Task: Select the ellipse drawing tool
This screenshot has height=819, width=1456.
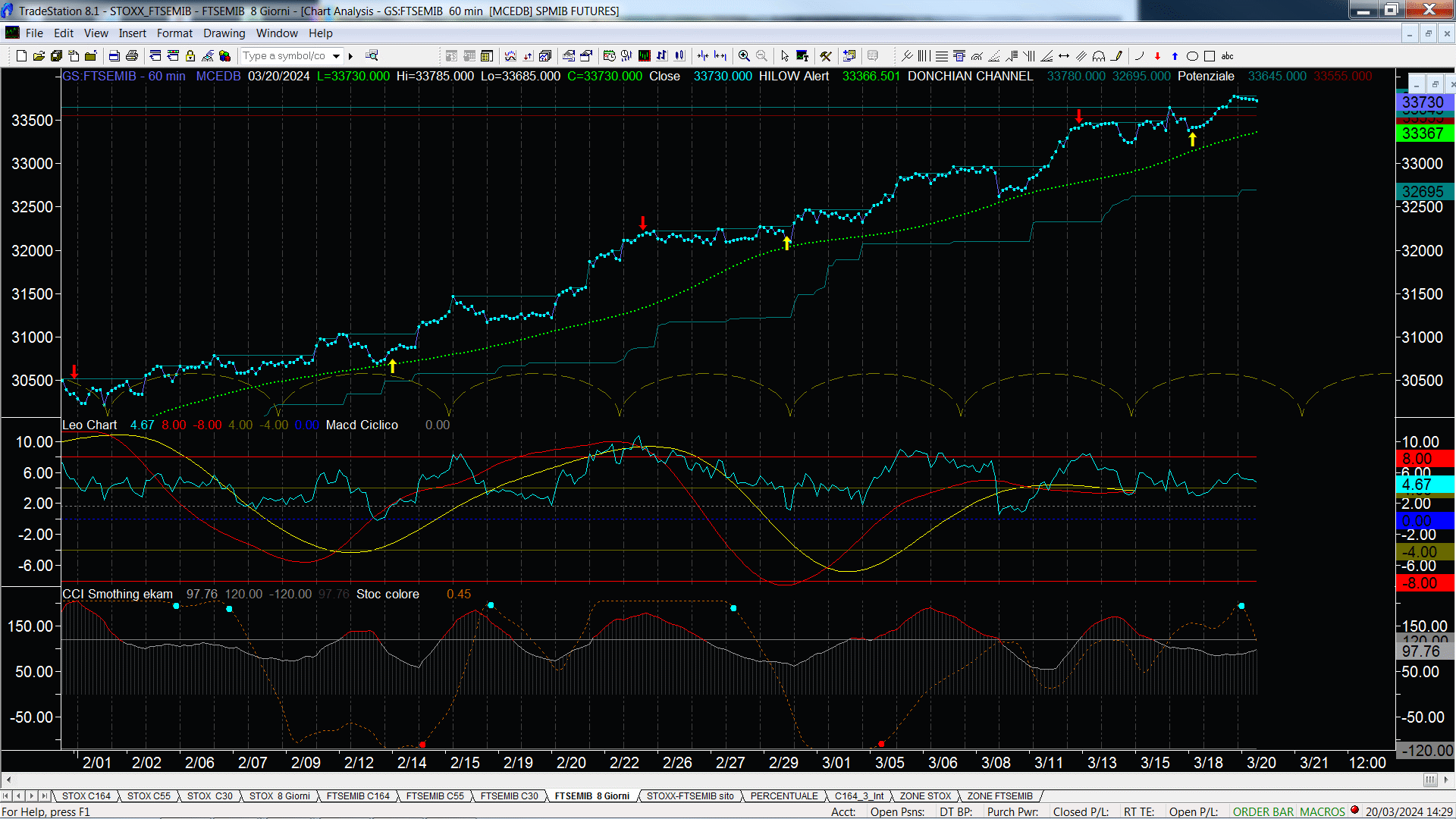Action: 1192,56
